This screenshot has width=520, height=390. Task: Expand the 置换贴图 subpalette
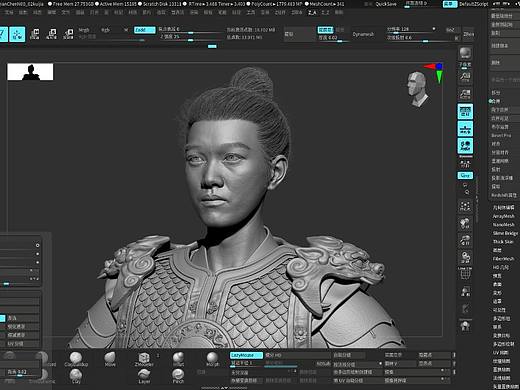(501, 369)
